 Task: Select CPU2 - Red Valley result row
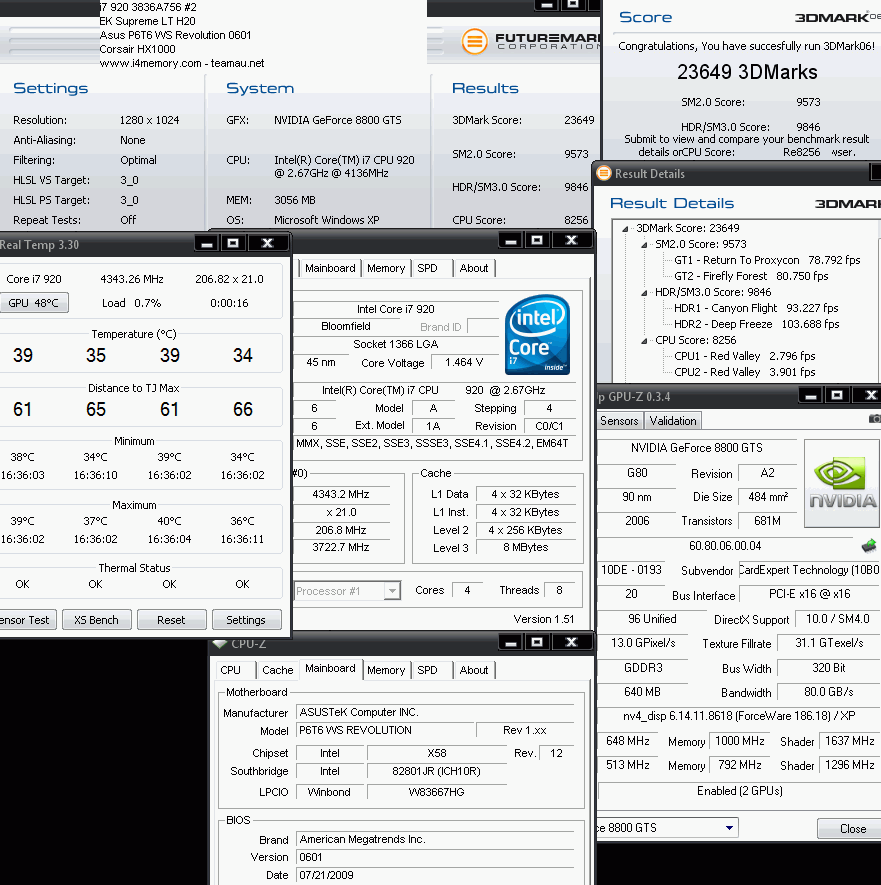point(745,372)
